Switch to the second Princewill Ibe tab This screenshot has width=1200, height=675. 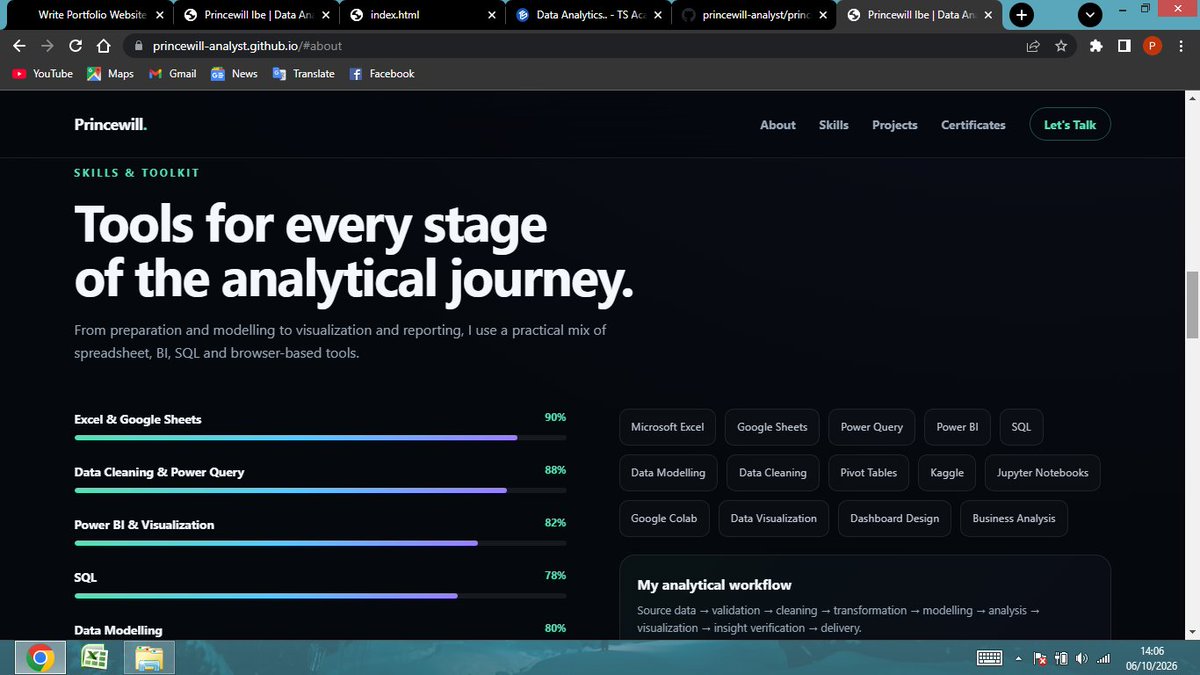tap(920, 15)
